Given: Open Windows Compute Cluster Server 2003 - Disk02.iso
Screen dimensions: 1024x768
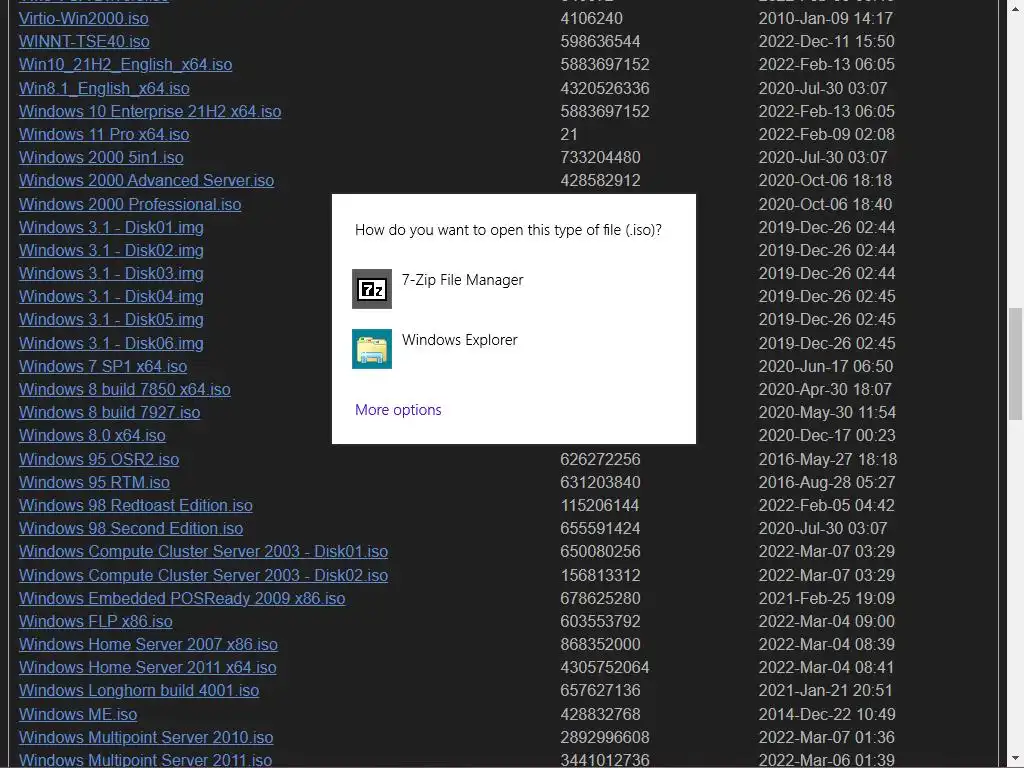Looking at the screenshot, I should [x=203, y=575].
